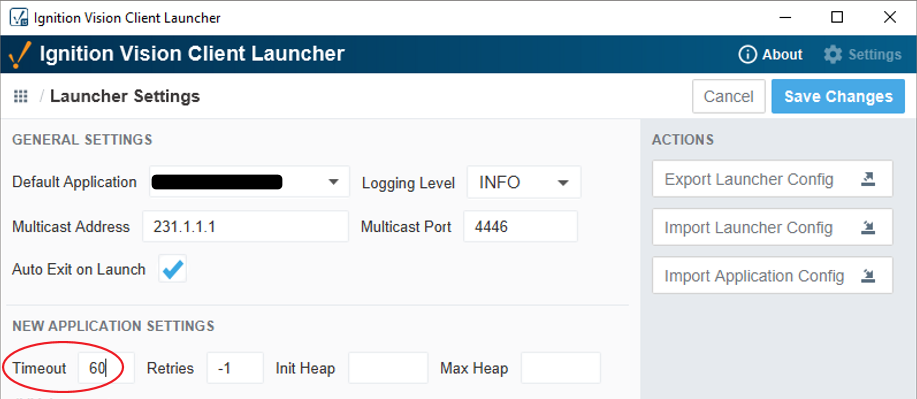Screen dimensions: 917x399
Task: Click the Settings gear icon
Action: tap(832, 54)
